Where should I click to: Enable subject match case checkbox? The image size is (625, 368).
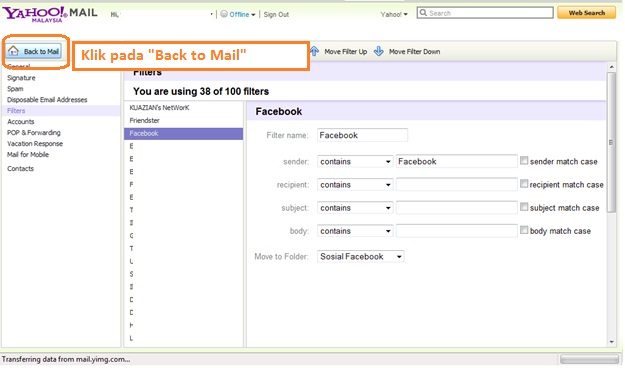pos(524,207)
